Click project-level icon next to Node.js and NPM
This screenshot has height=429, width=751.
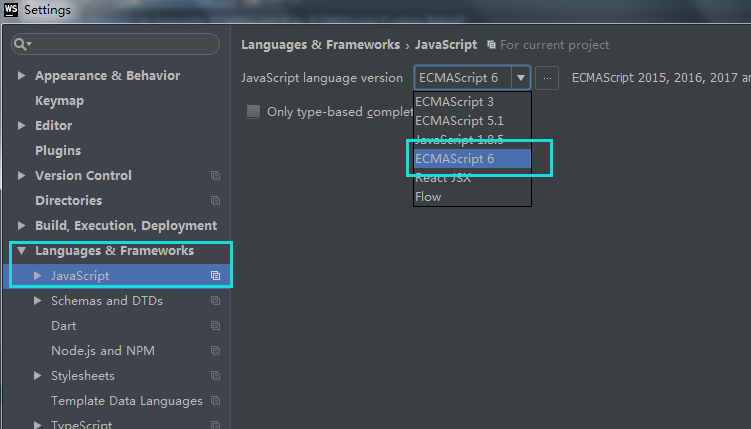(x=216, y=350)
